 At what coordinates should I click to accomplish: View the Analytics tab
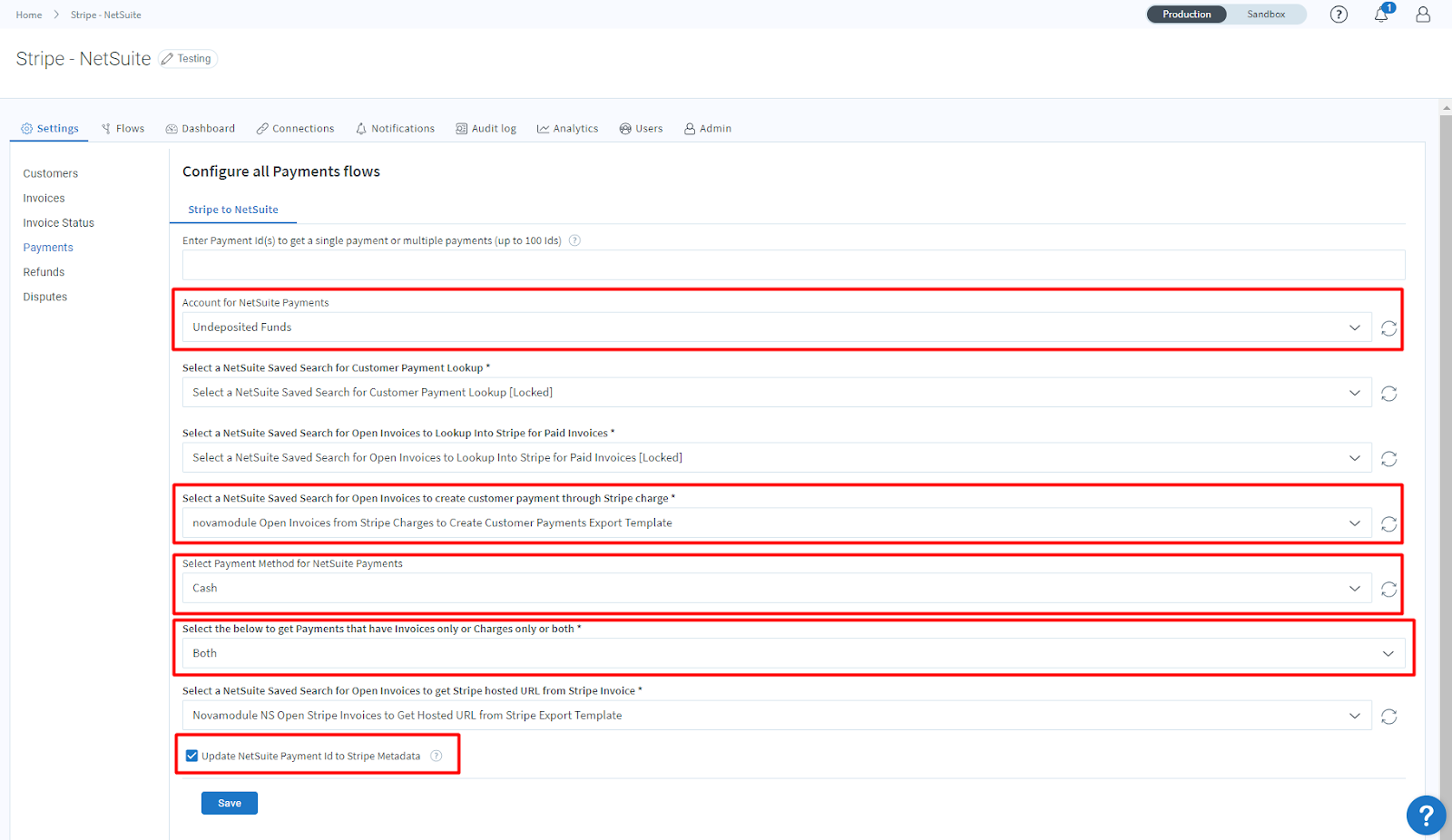pos(567,129)
